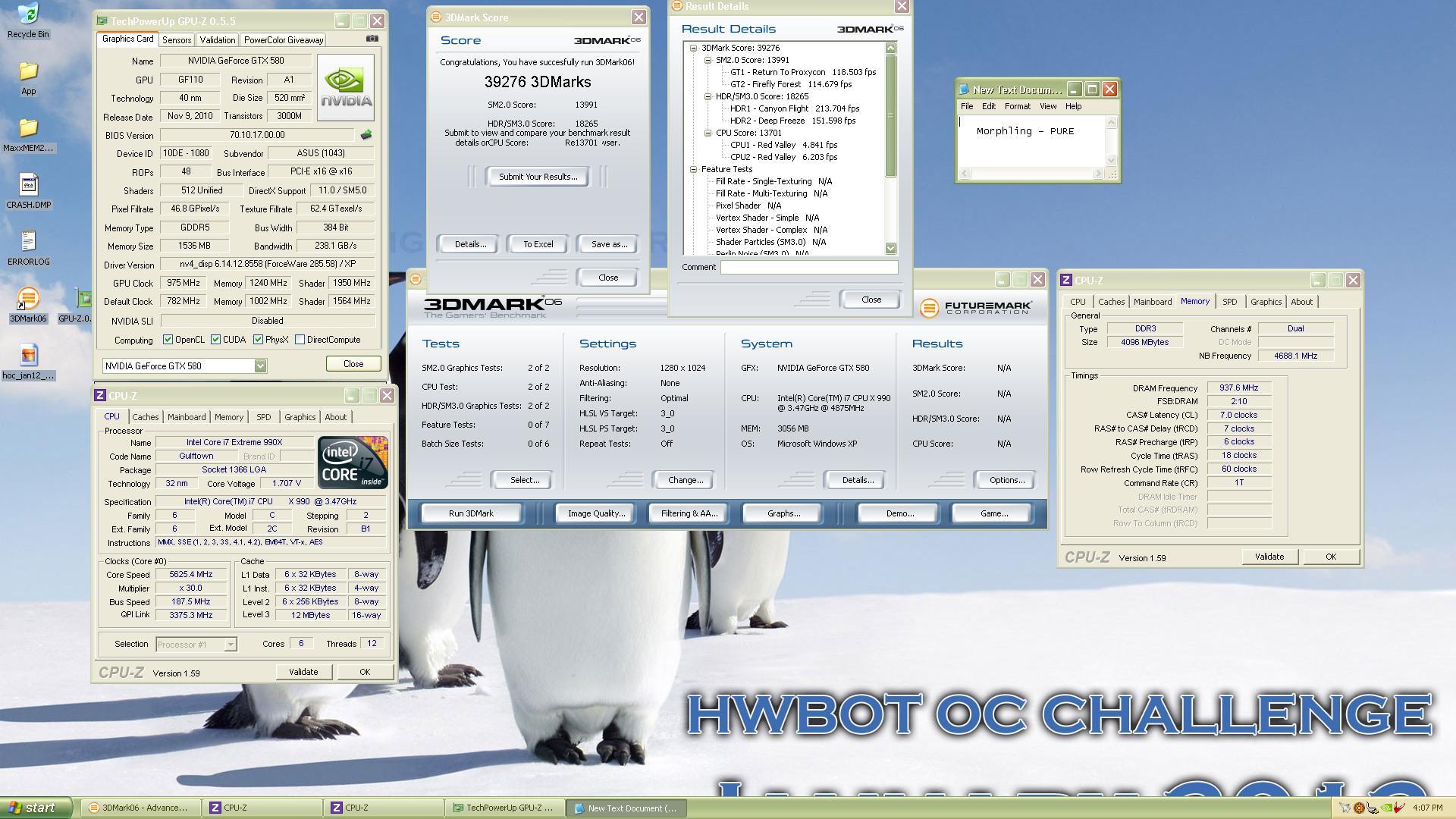Switch to 3DMark06 taskbar button
Image resolution: width=1456 pixels, height=819 pixels.
point(140,808)
